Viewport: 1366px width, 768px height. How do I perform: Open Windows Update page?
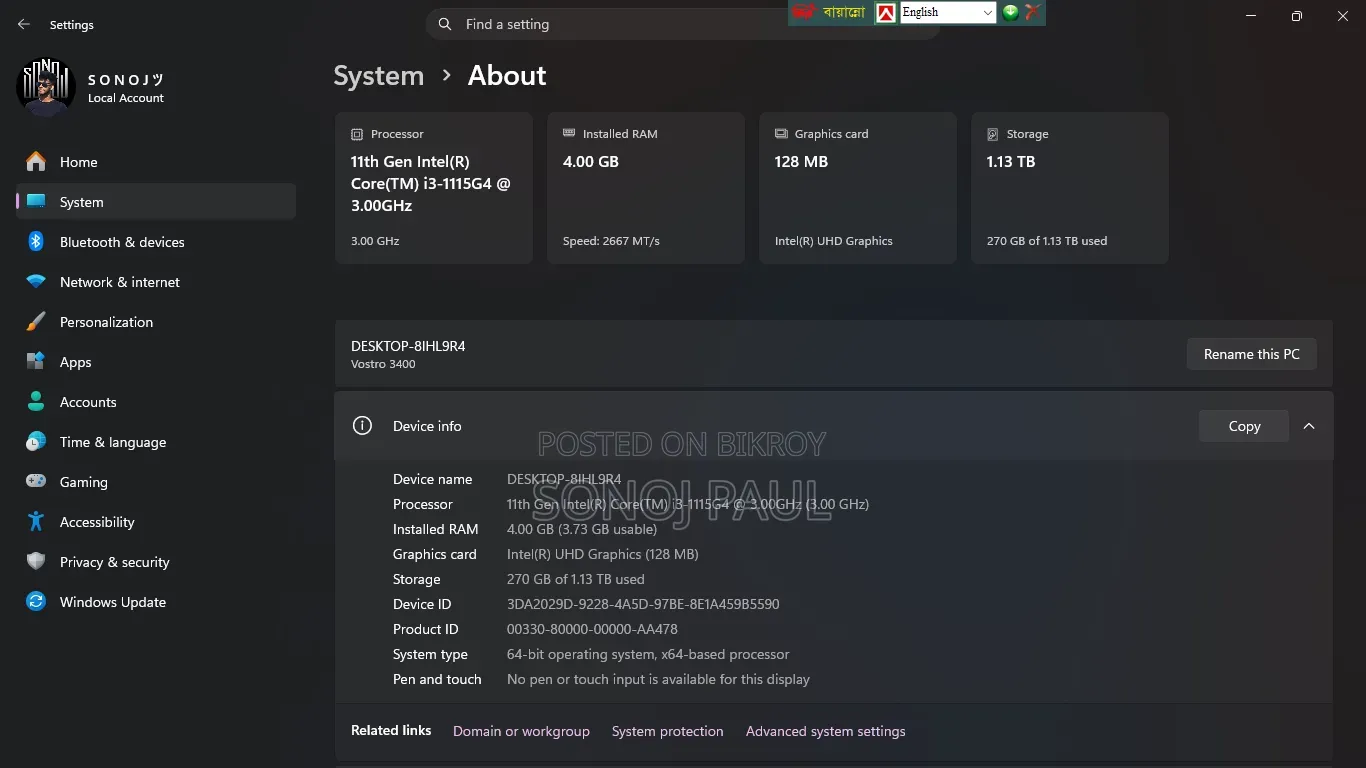(156, 602)
